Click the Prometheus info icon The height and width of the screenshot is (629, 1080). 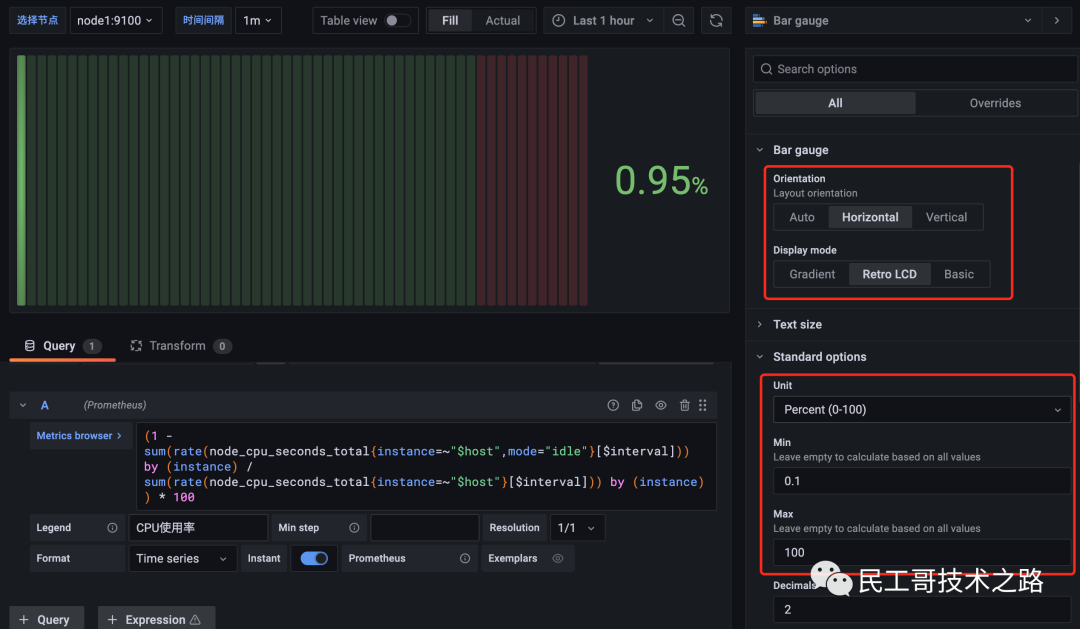point(465,558)
